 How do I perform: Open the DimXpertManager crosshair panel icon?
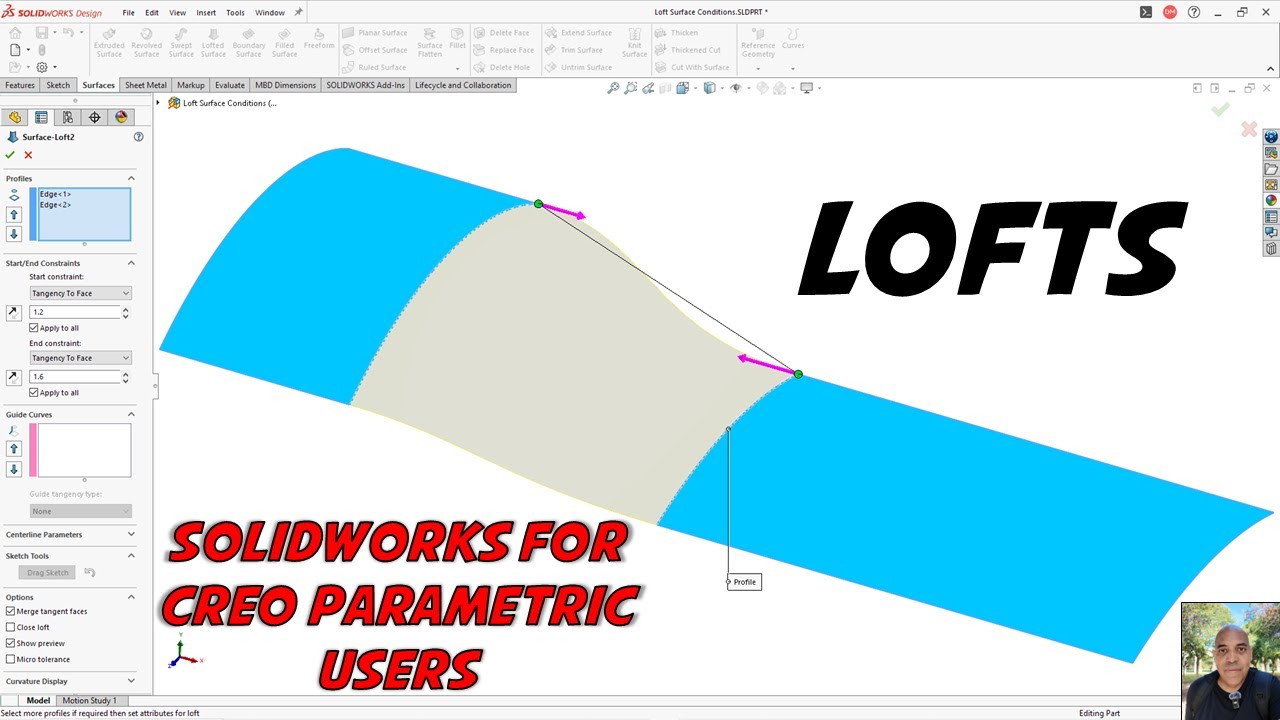click(95, 117)
